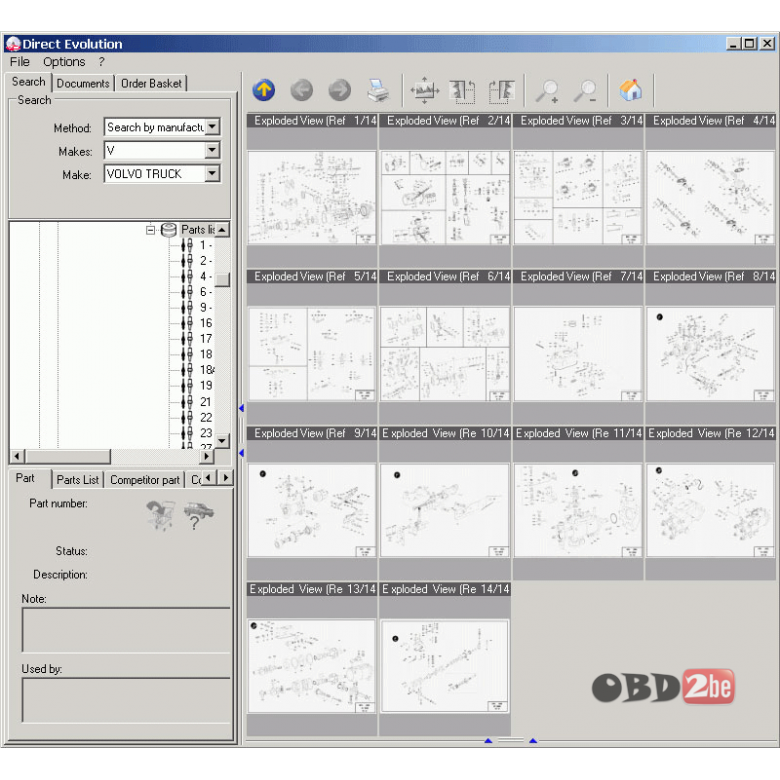Click the vehicle question mark icon

pyautogui.click(x=198, y=515)
